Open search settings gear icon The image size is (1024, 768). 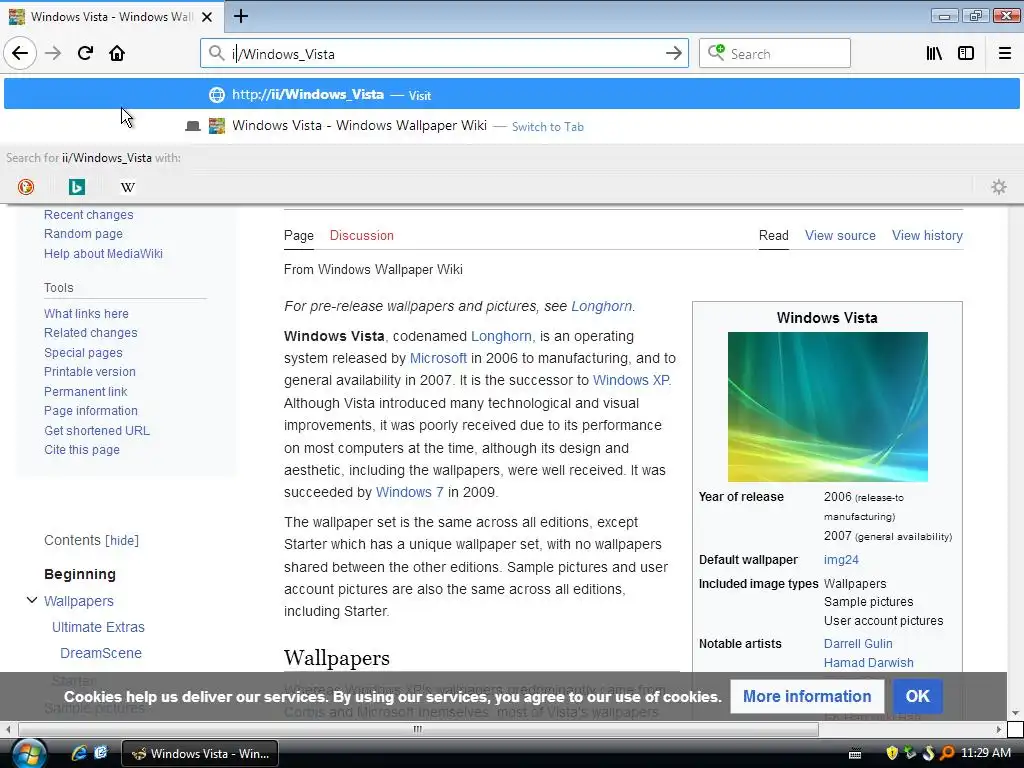pos(999,187)
